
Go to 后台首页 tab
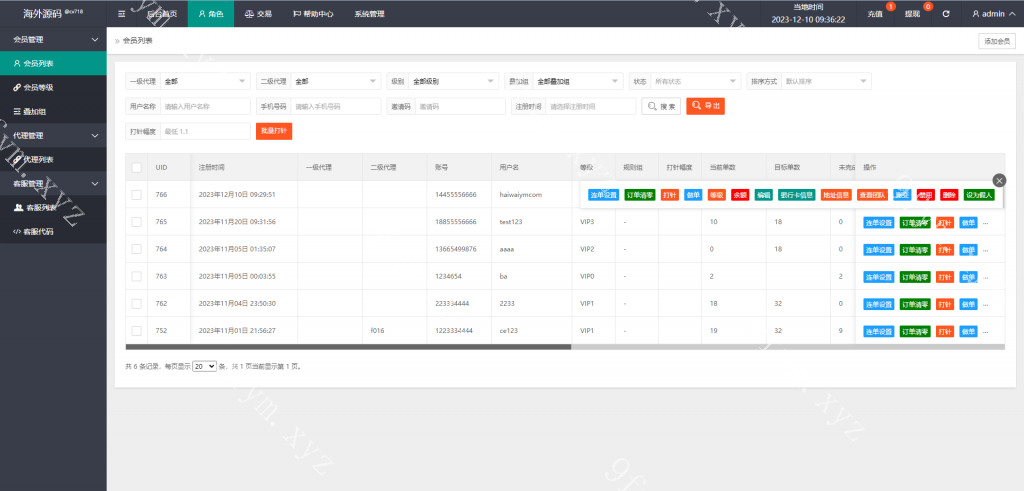point(162,14)
